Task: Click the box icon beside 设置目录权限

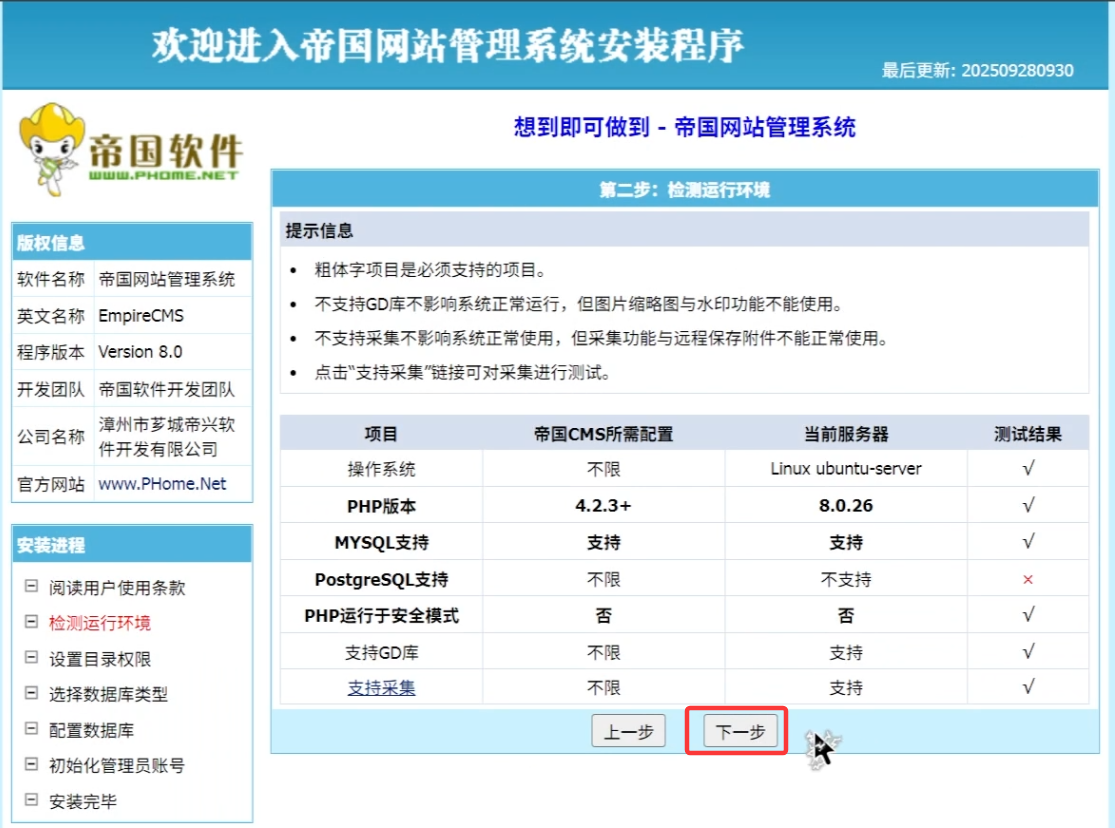Action: 31,658
